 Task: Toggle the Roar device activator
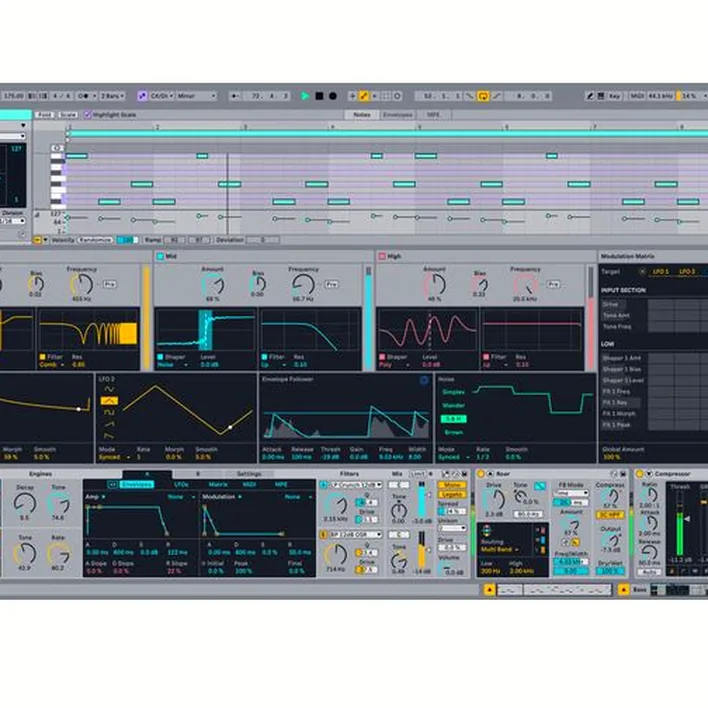(x=481, y=474)
